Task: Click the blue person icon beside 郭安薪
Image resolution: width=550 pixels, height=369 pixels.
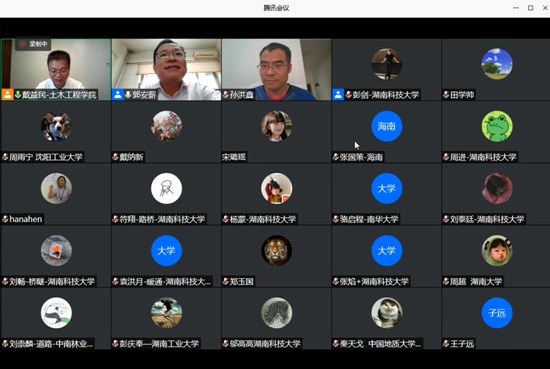Action: [x=118, y=94]
